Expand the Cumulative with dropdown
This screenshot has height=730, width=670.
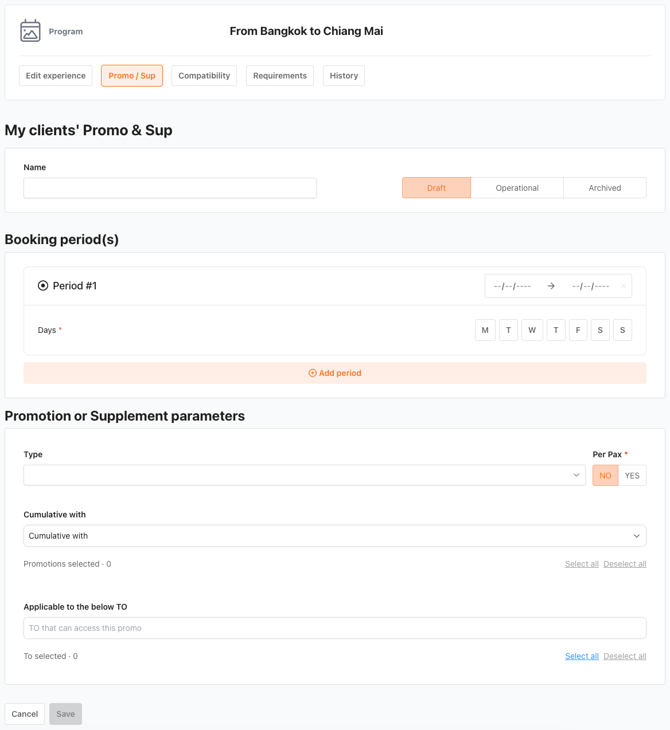pyautogui.click(x=335, y=536)
